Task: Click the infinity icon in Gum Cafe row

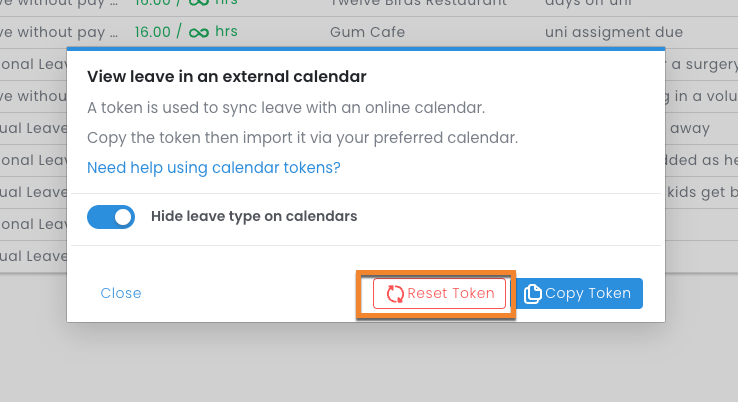Action: (x=198, y=32)
